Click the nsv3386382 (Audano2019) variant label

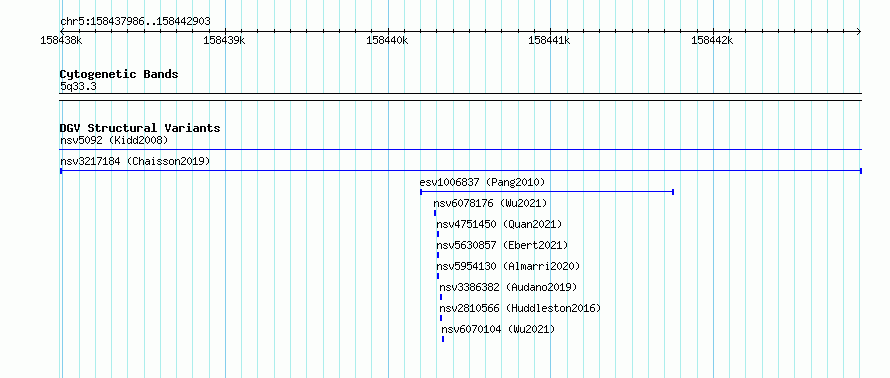[508, 287]
